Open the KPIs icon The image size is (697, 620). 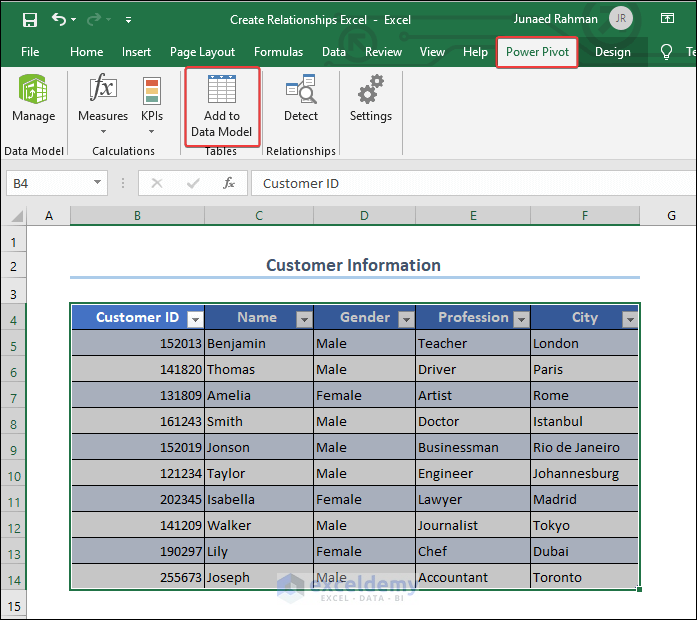tap(152, 91)
